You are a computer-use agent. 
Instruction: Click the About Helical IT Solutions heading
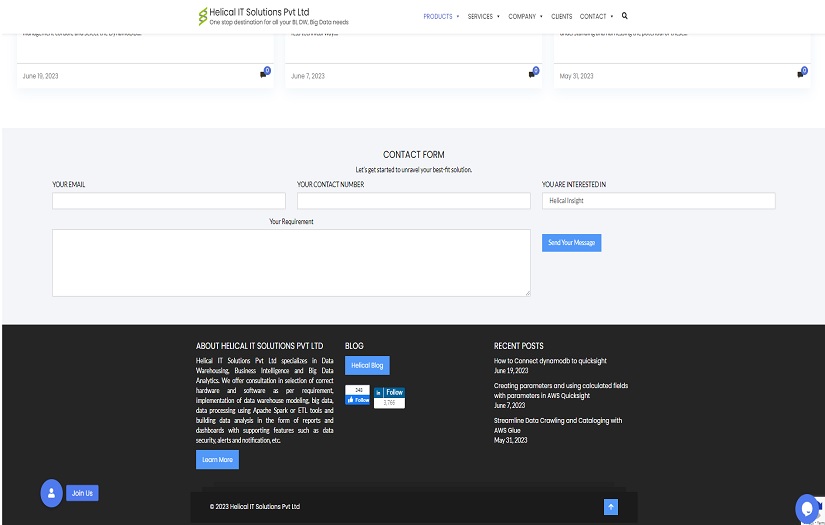coord(259,346)
